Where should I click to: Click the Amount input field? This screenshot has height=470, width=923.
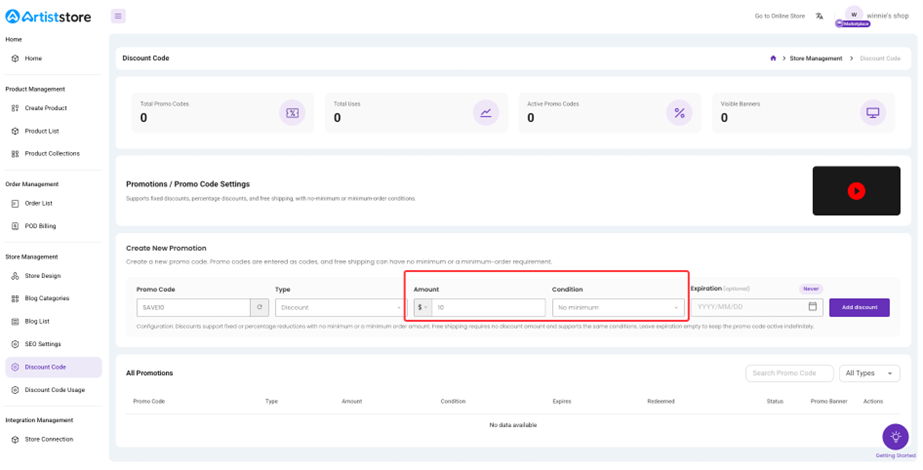coord(489,307)
